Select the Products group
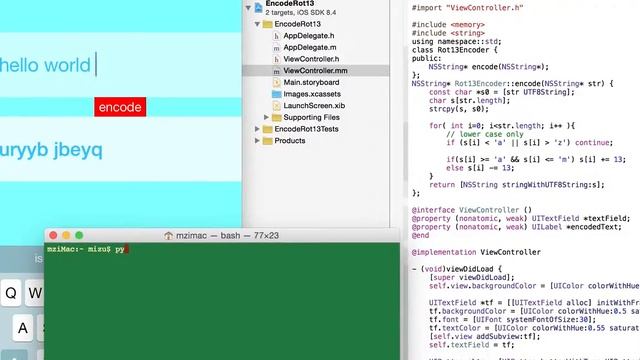 [x=290, y=141]
